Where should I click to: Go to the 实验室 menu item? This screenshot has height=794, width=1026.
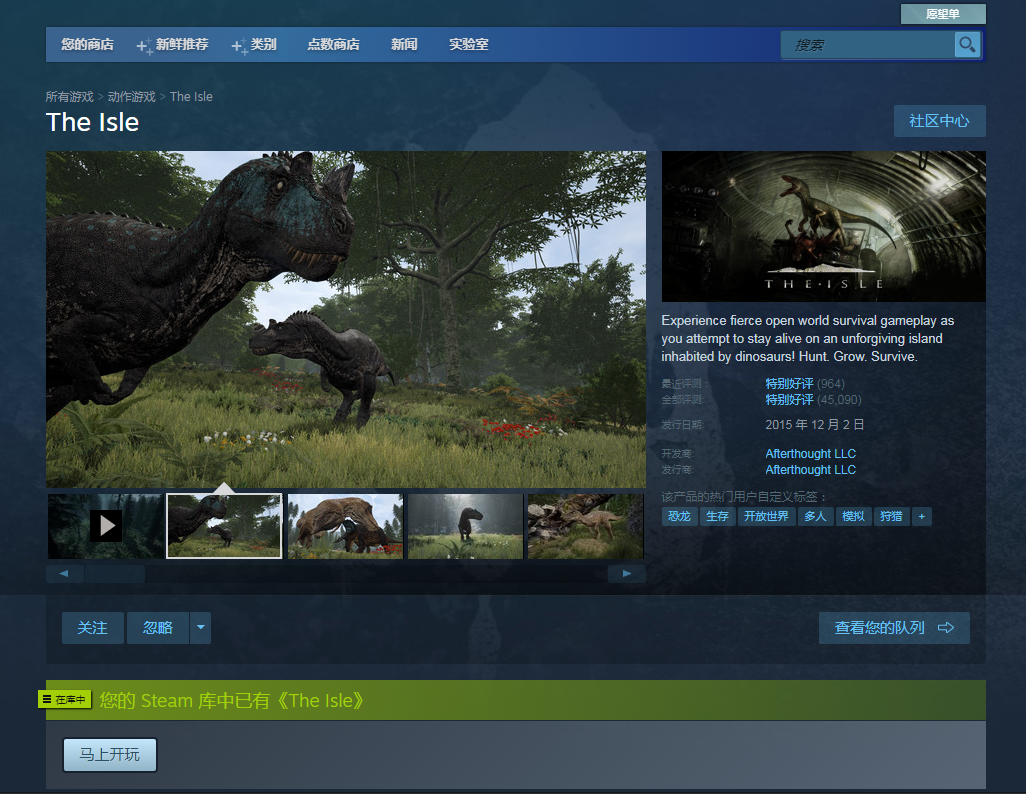[x=468, y=45]
